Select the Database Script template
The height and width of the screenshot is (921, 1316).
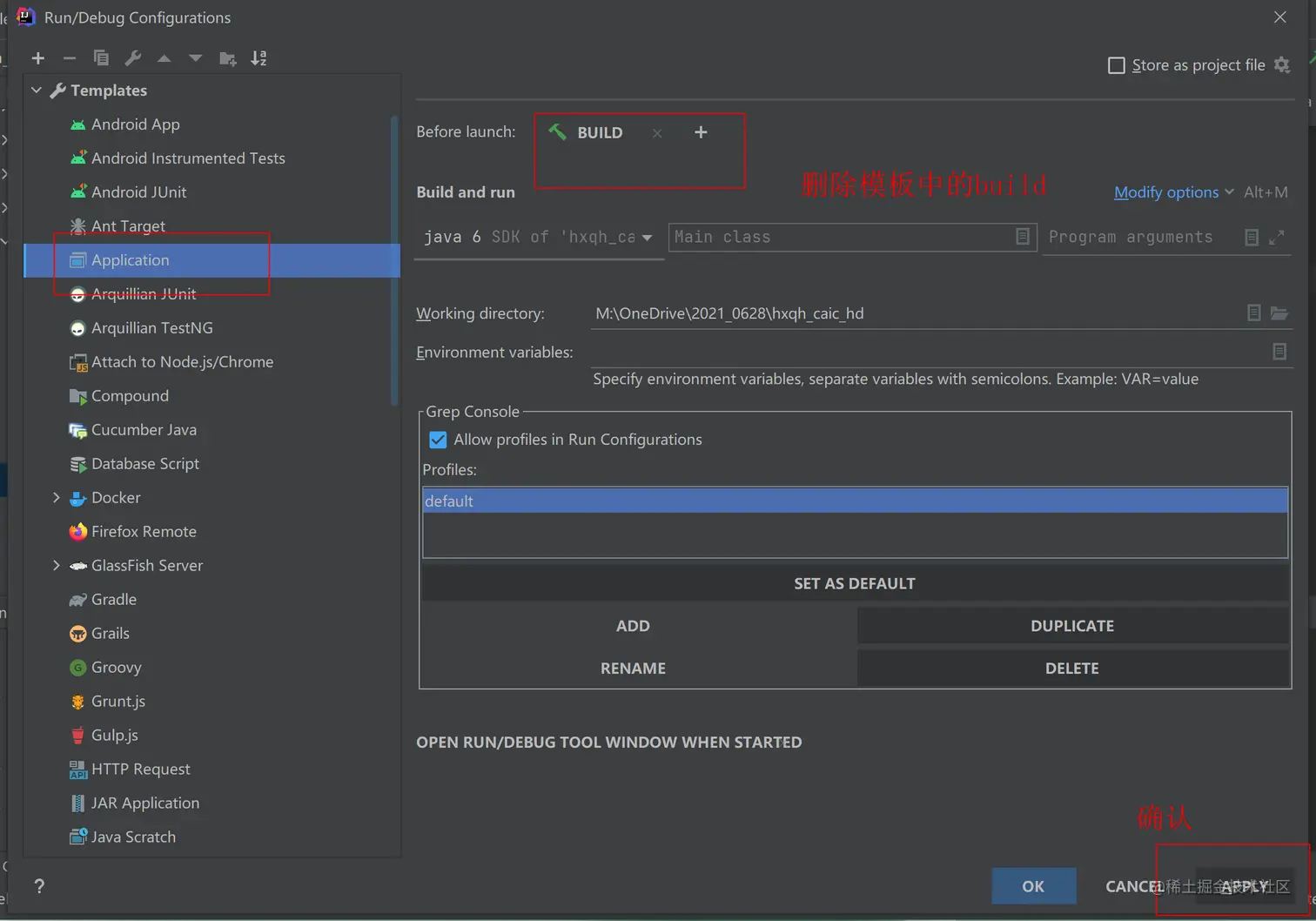(x=145, y=464)
